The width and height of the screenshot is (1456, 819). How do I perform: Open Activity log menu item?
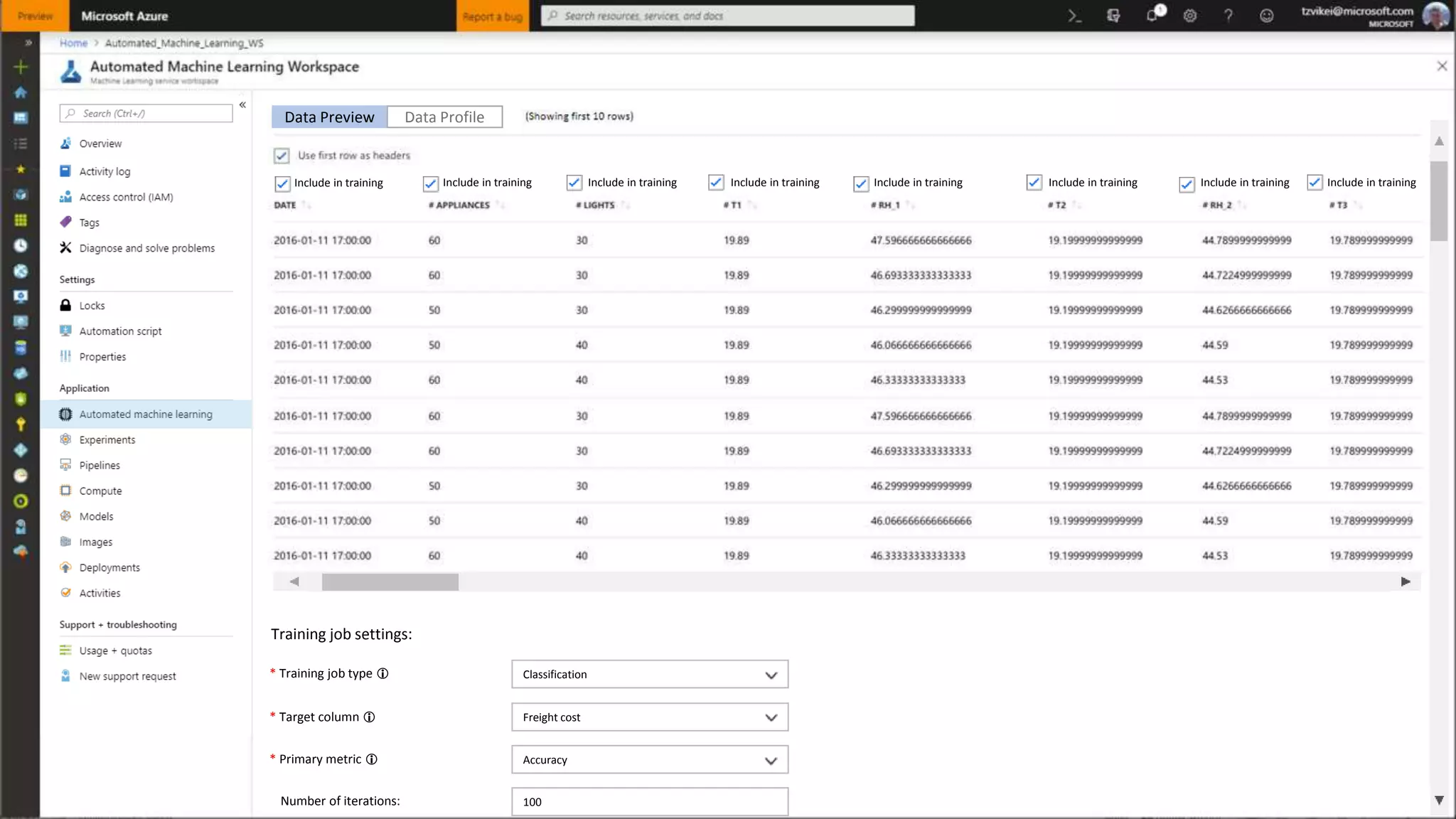coord(105,171)
